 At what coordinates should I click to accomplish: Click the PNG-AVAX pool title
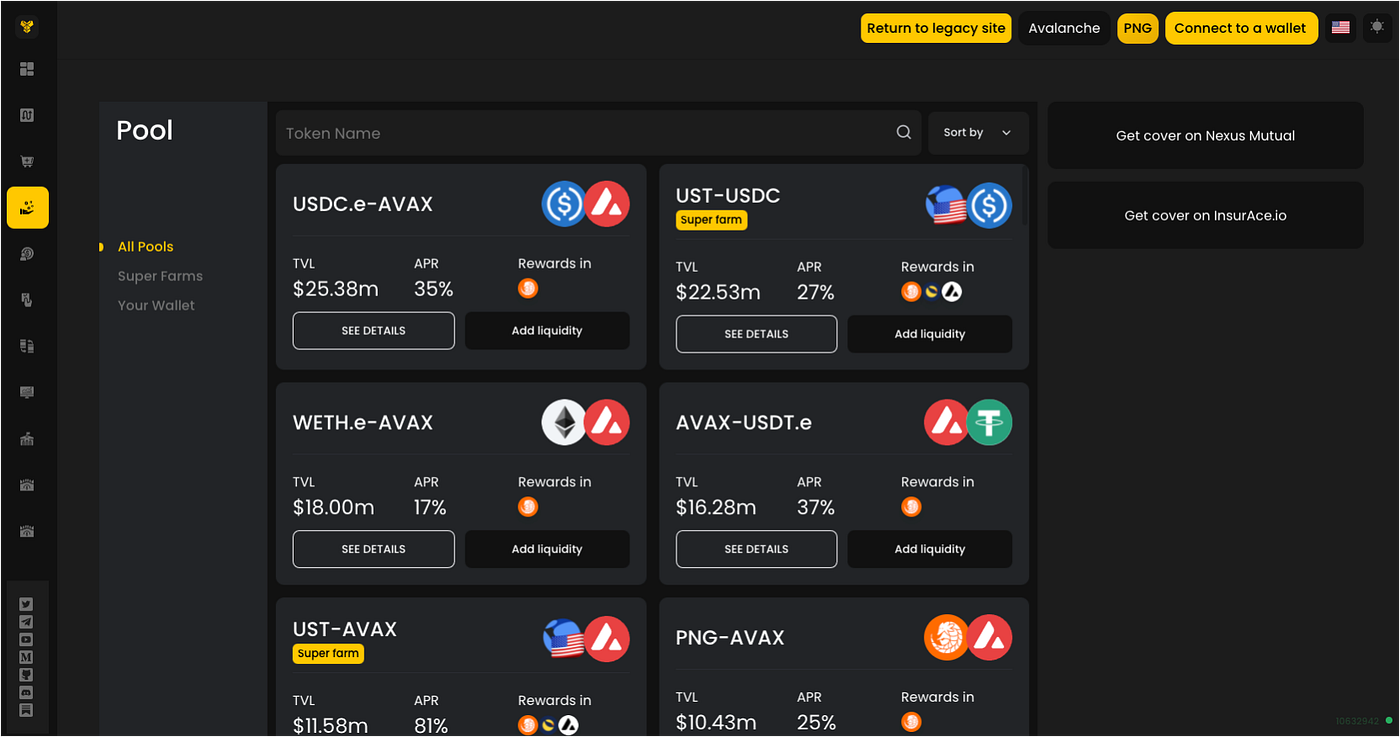pyautogui.click(x=730, y=637)
